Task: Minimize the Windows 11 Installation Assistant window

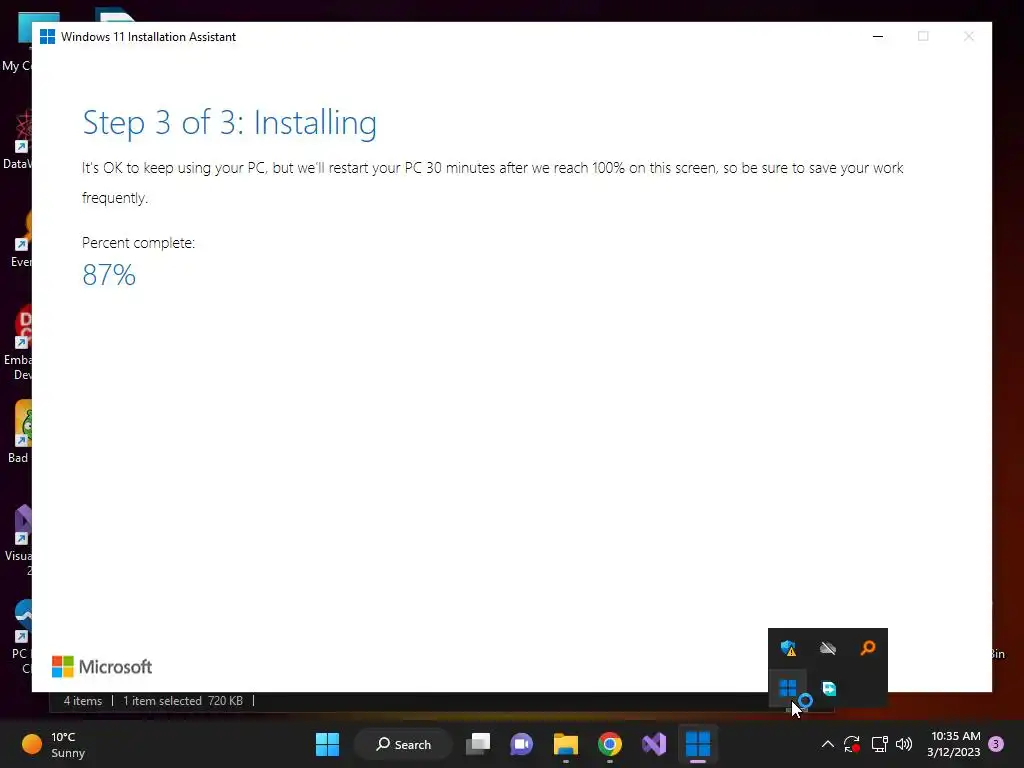Action: click(x=878, y=37)
